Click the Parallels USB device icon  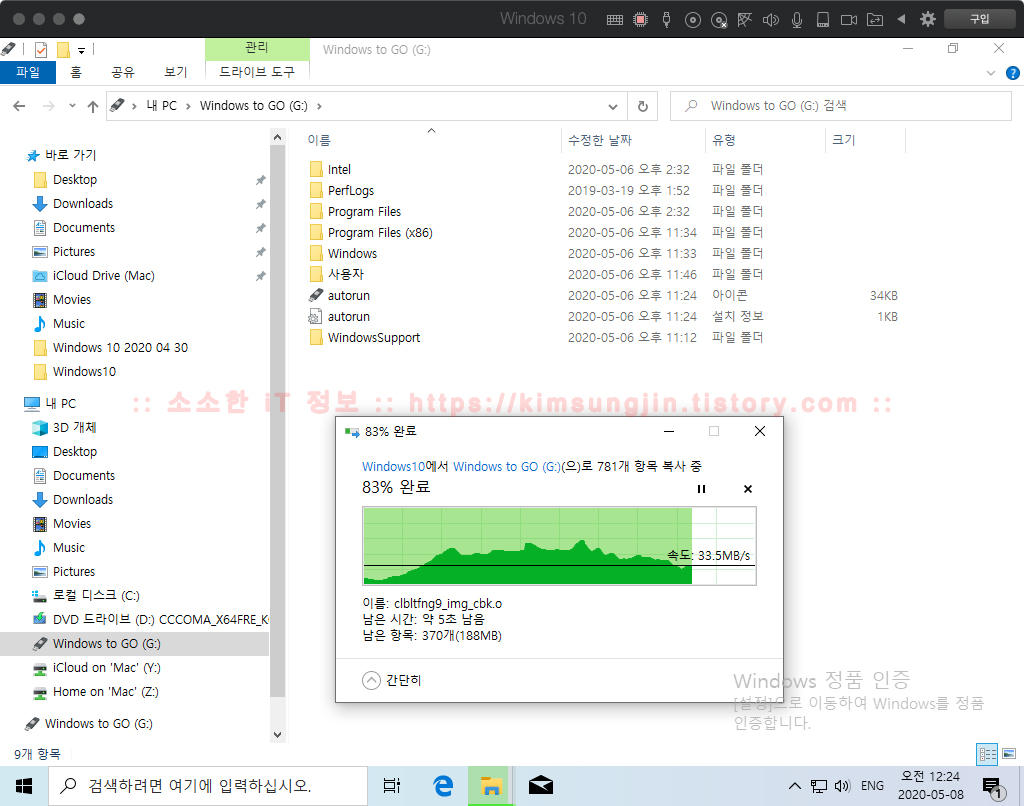click(666, 20)
